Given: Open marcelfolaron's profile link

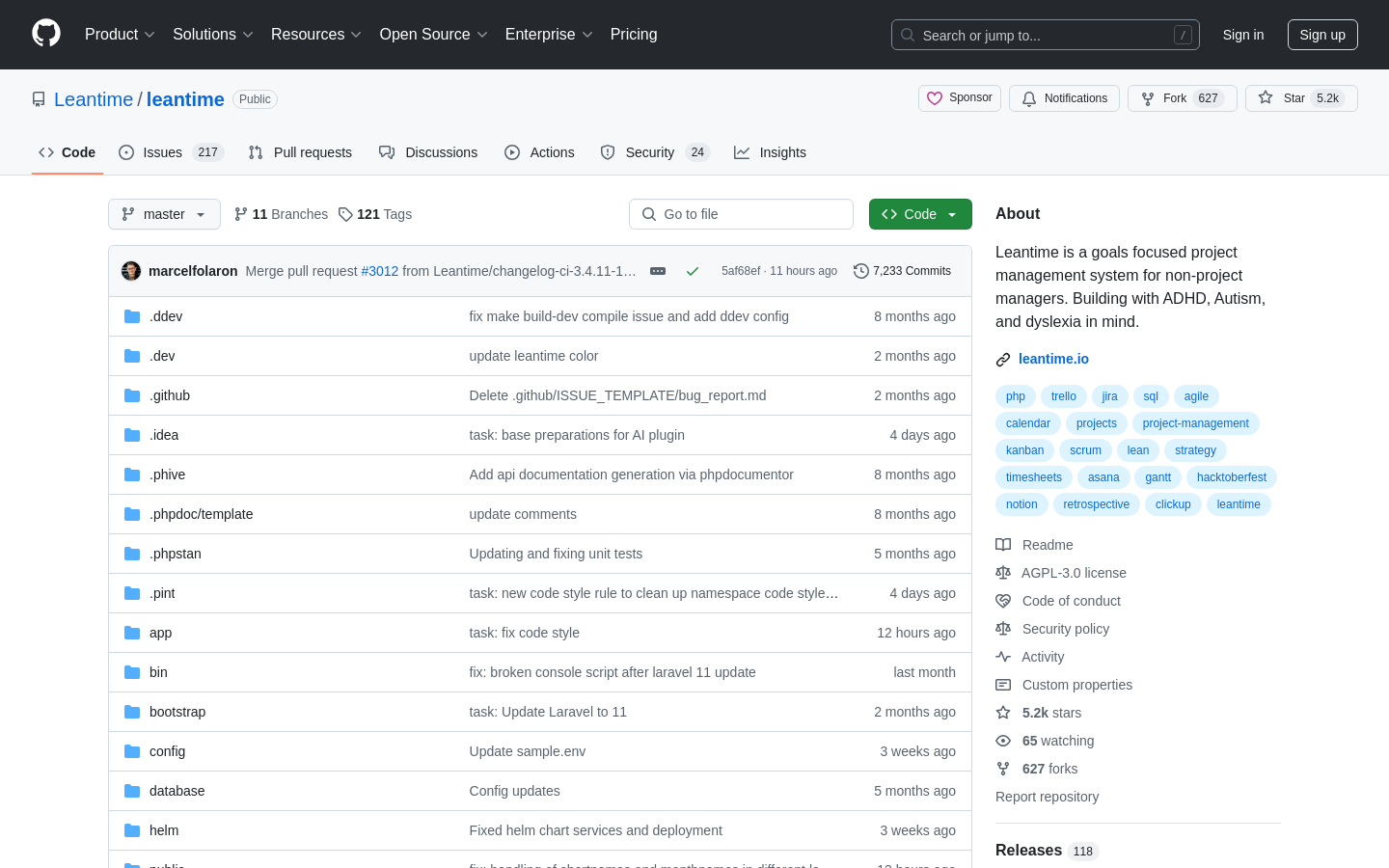Looking at the screenshot, I should [x=193, y=271].
